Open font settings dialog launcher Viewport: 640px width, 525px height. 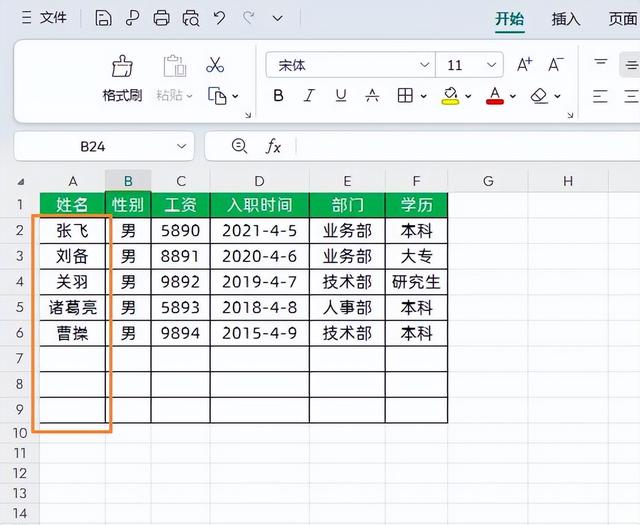[x=570, y=116]
